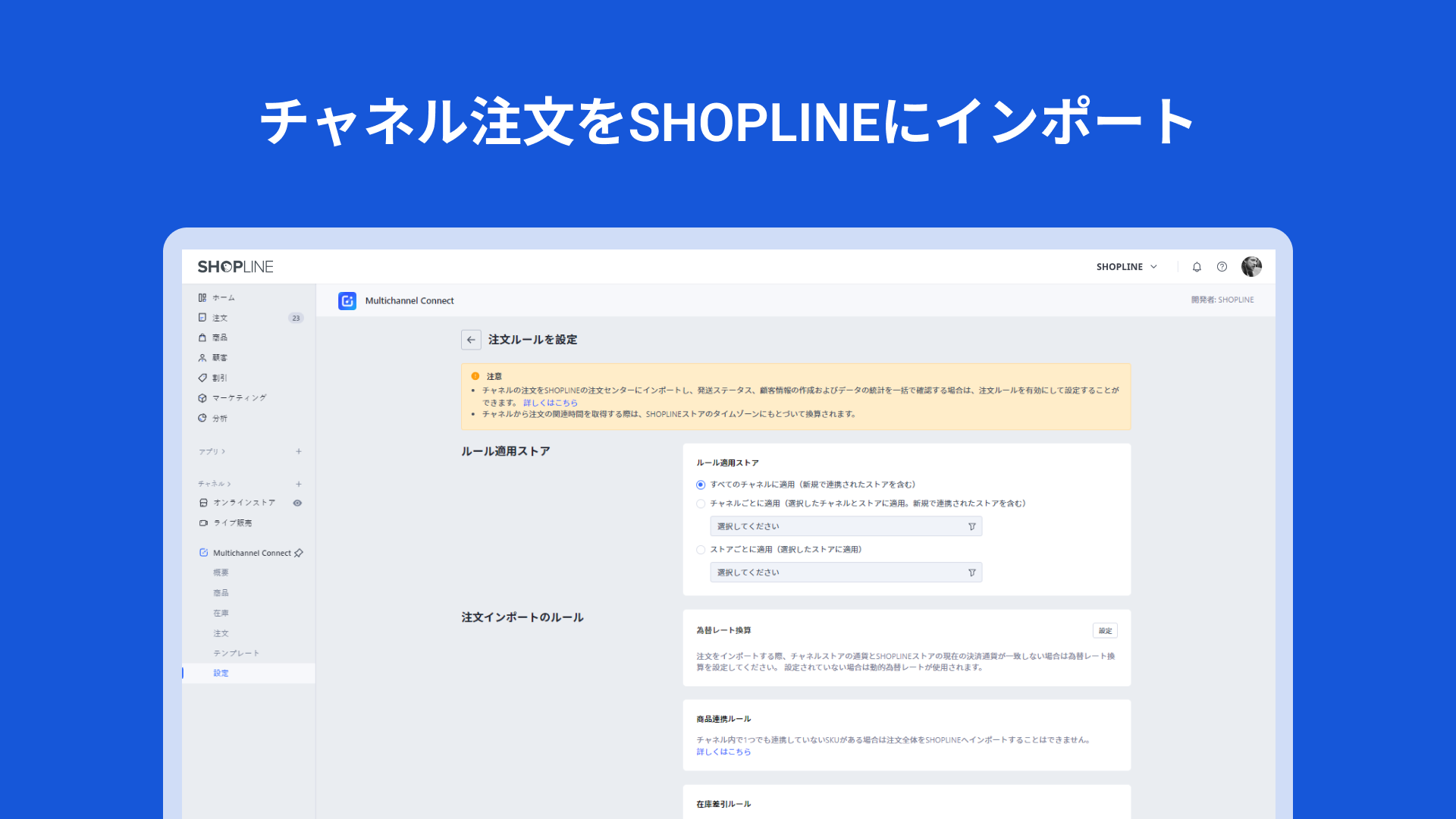This screenshot has width=1456, height=819.
Task: Open 注文 under Multichannel Connect
Action: tap(221, 633)
